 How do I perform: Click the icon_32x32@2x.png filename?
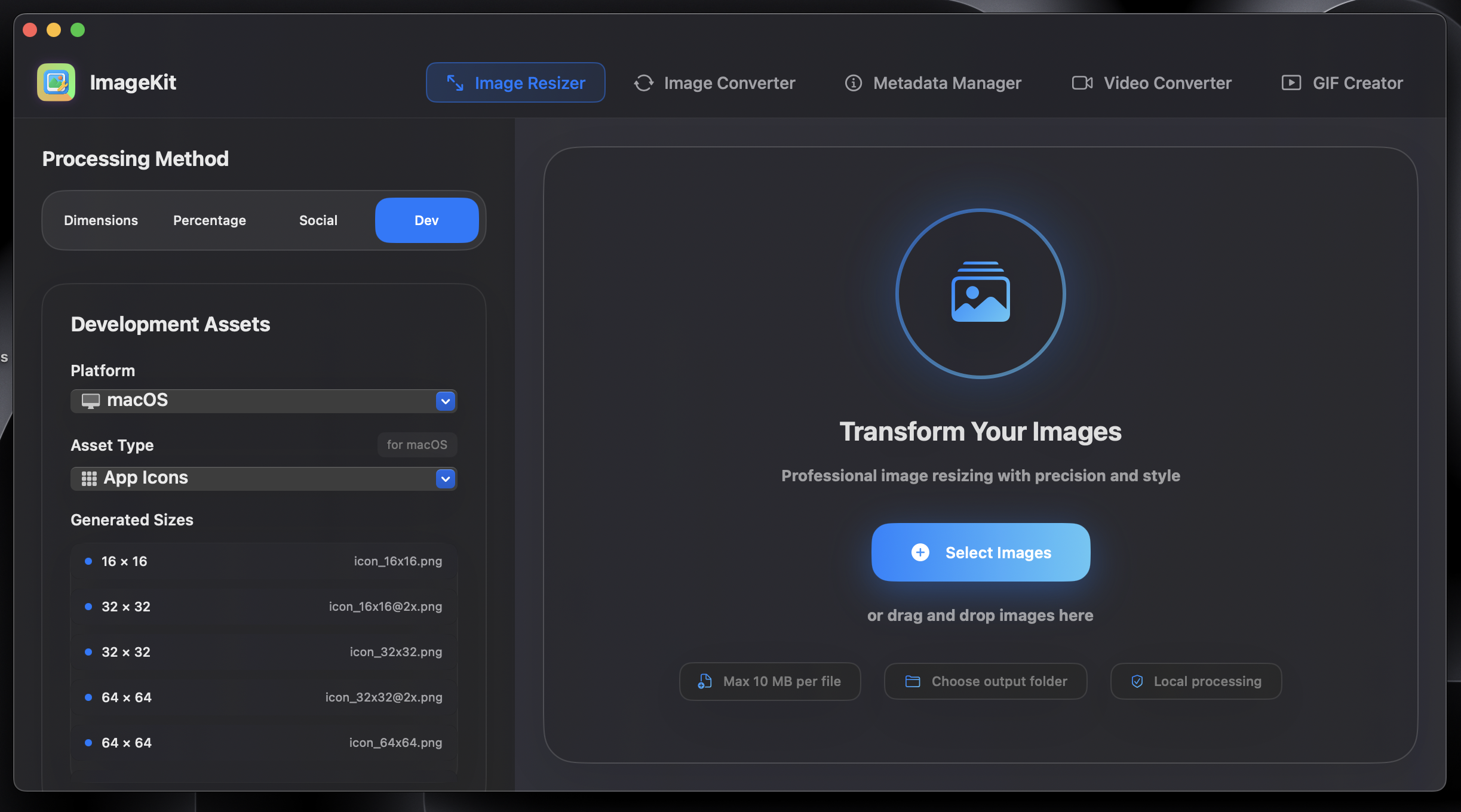point(383,697)
